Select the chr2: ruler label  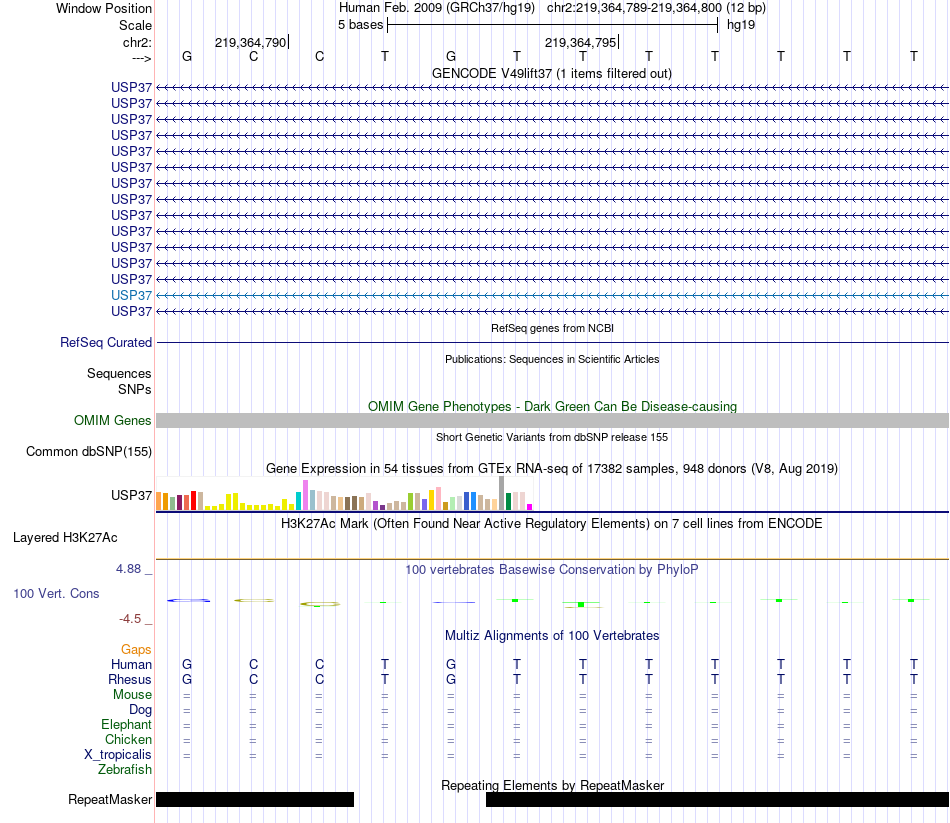tap(137, 42)
